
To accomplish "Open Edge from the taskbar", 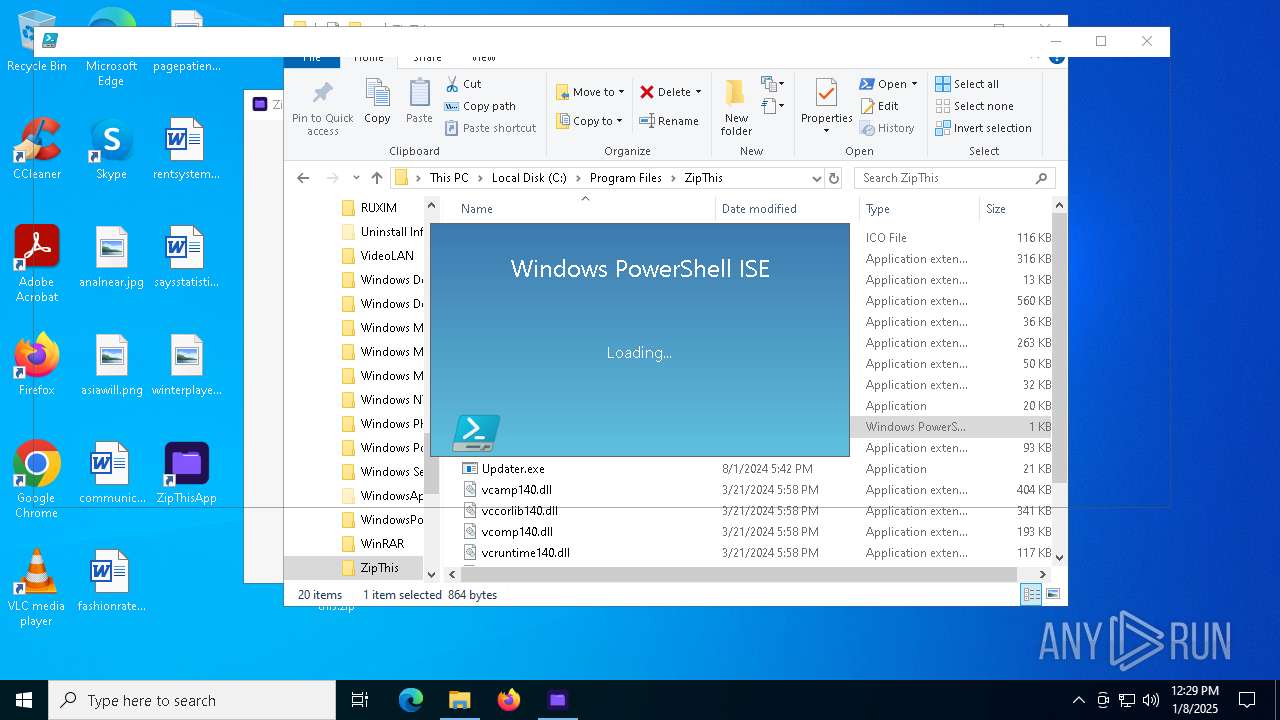I will (x=411, y=700).
